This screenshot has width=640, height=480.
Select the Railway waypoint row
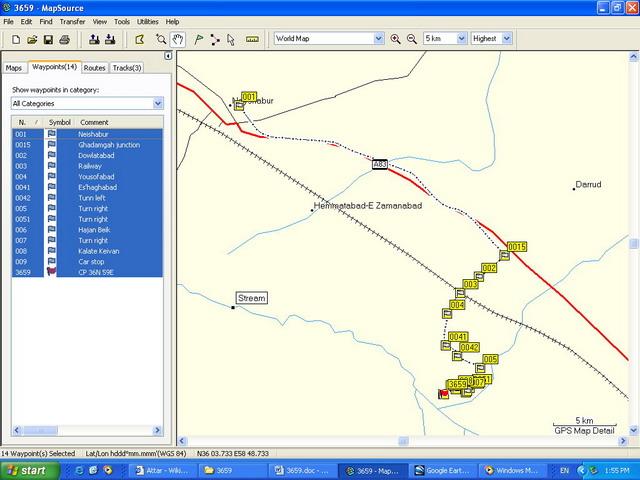click(87, 166)
